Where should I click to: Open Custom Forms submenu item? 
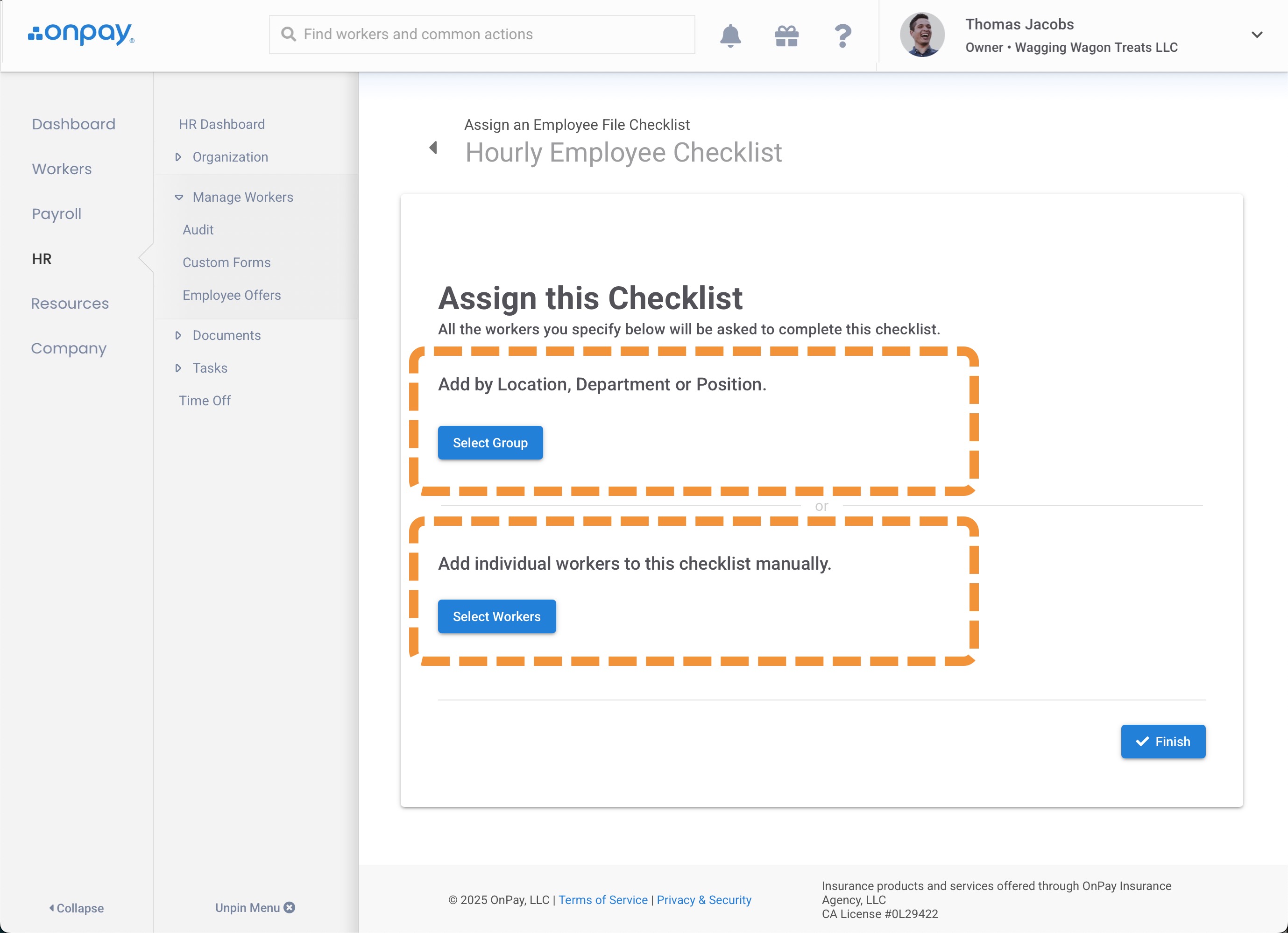(226, 262)
